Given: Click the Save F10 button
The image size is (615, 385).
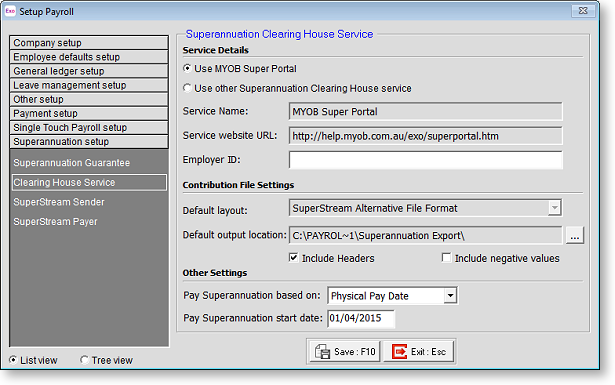Looking at the screenshot, I should click(x=345, y=352).
